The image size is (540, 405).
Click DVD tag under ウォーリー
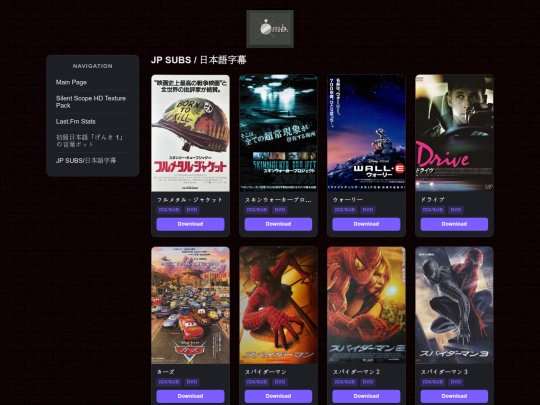point(368,210)
